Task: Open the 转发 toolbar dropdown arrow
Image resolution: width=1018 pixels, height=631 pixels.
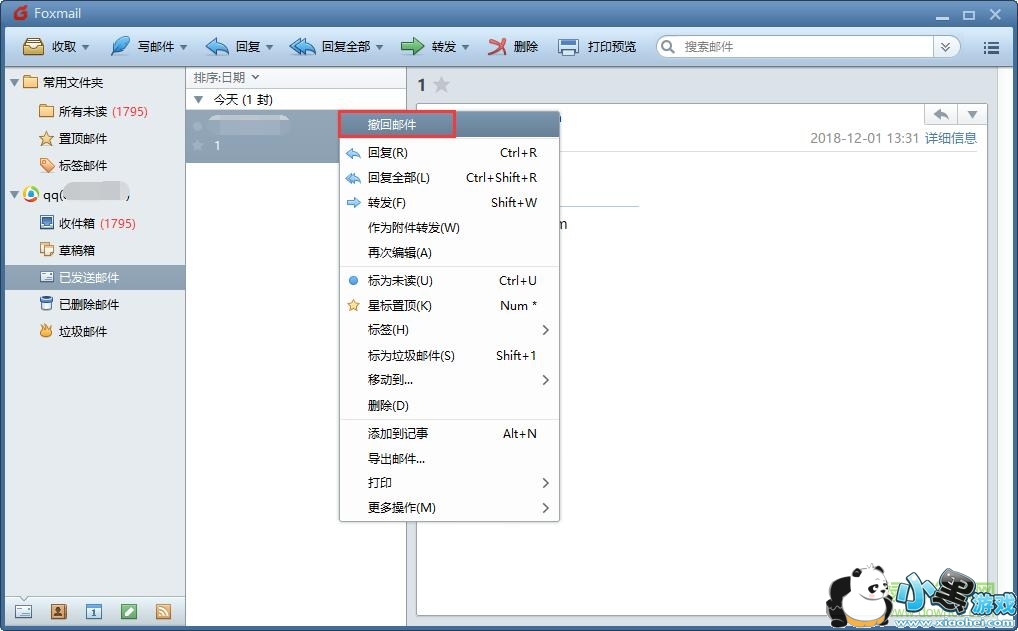Action: 465,47
